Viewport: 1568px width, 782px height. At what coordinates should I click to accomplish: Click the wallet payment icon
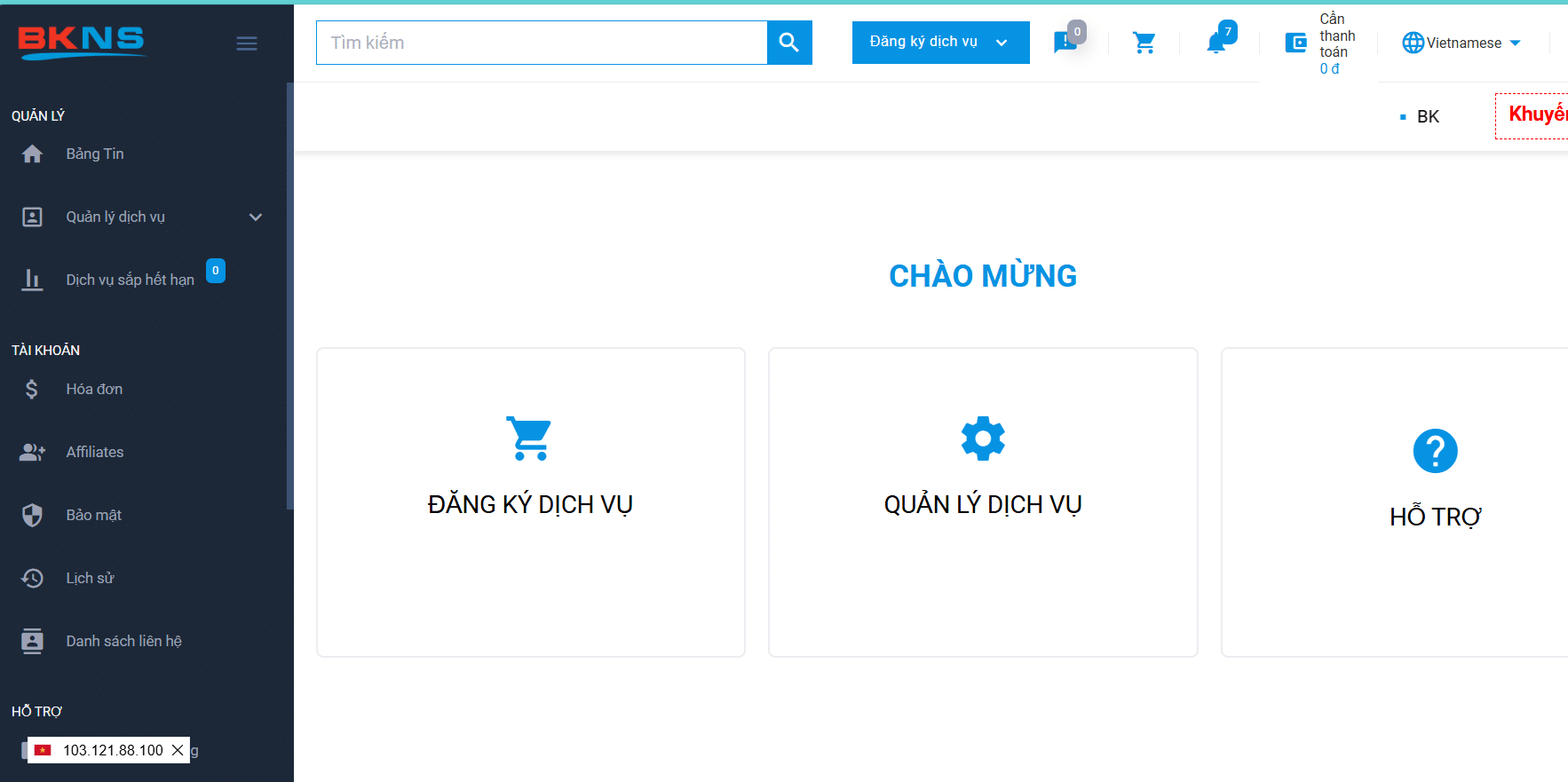[x=1295, y=43]
